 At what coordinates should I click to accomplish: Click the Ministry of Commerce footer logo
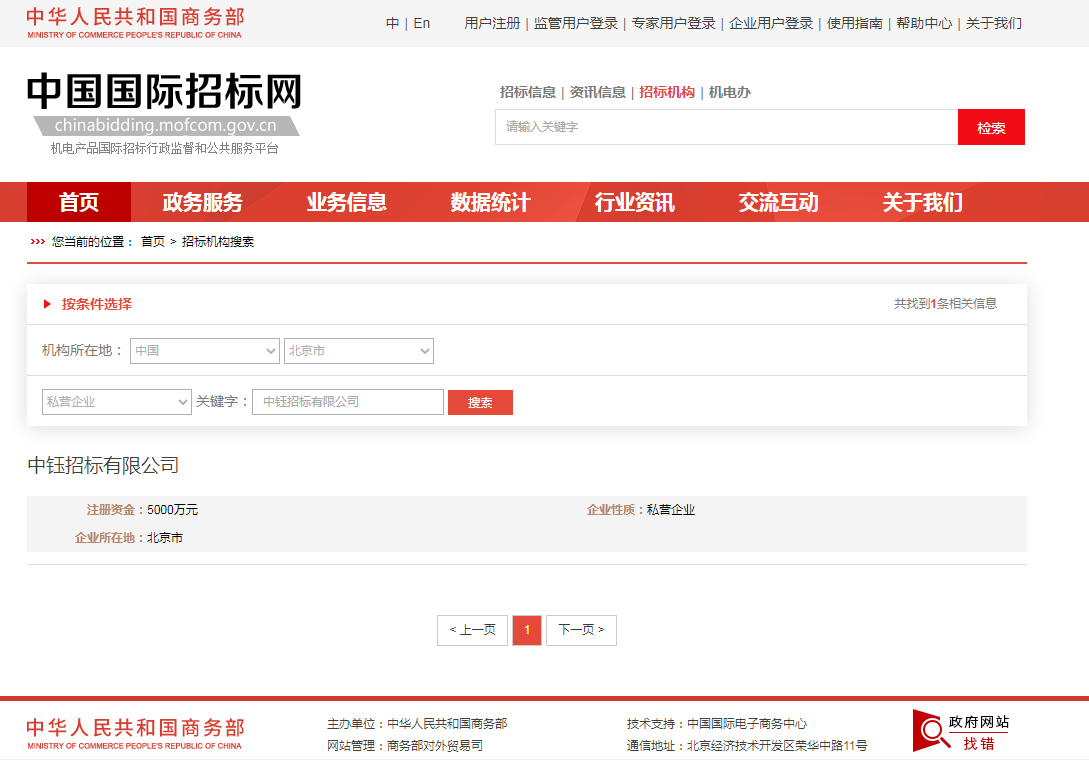[135, 734]
